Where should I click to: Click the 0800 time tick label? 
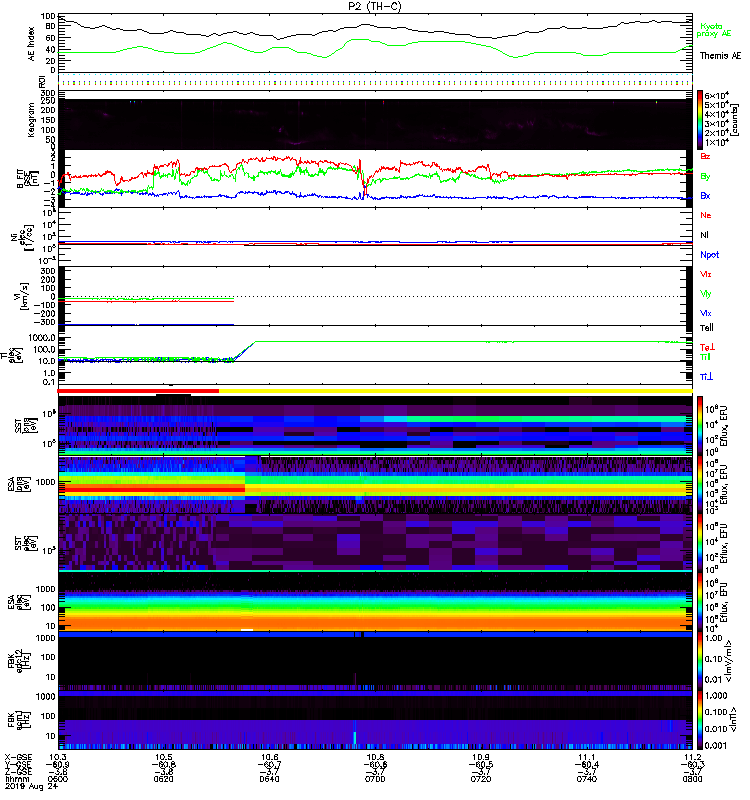(692, 779)
